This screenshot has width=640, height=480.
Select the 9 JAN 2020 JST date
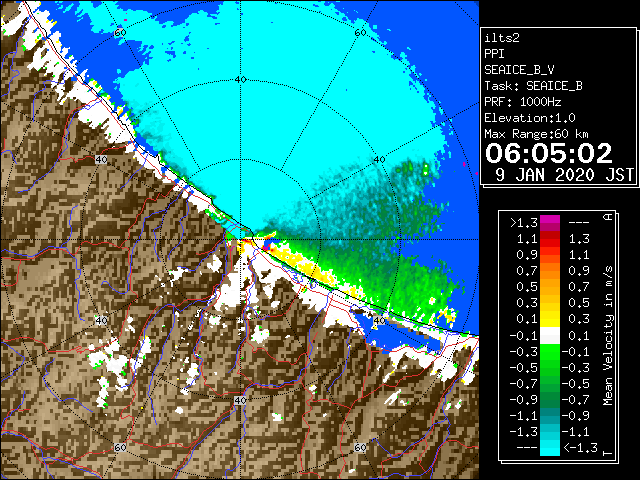[565, 175]
